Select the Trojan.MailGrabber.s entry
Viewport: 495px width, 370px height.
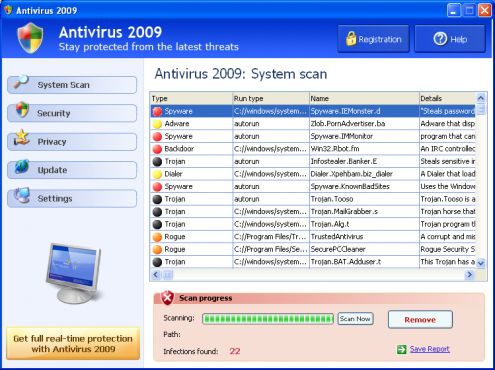point(313,212)
